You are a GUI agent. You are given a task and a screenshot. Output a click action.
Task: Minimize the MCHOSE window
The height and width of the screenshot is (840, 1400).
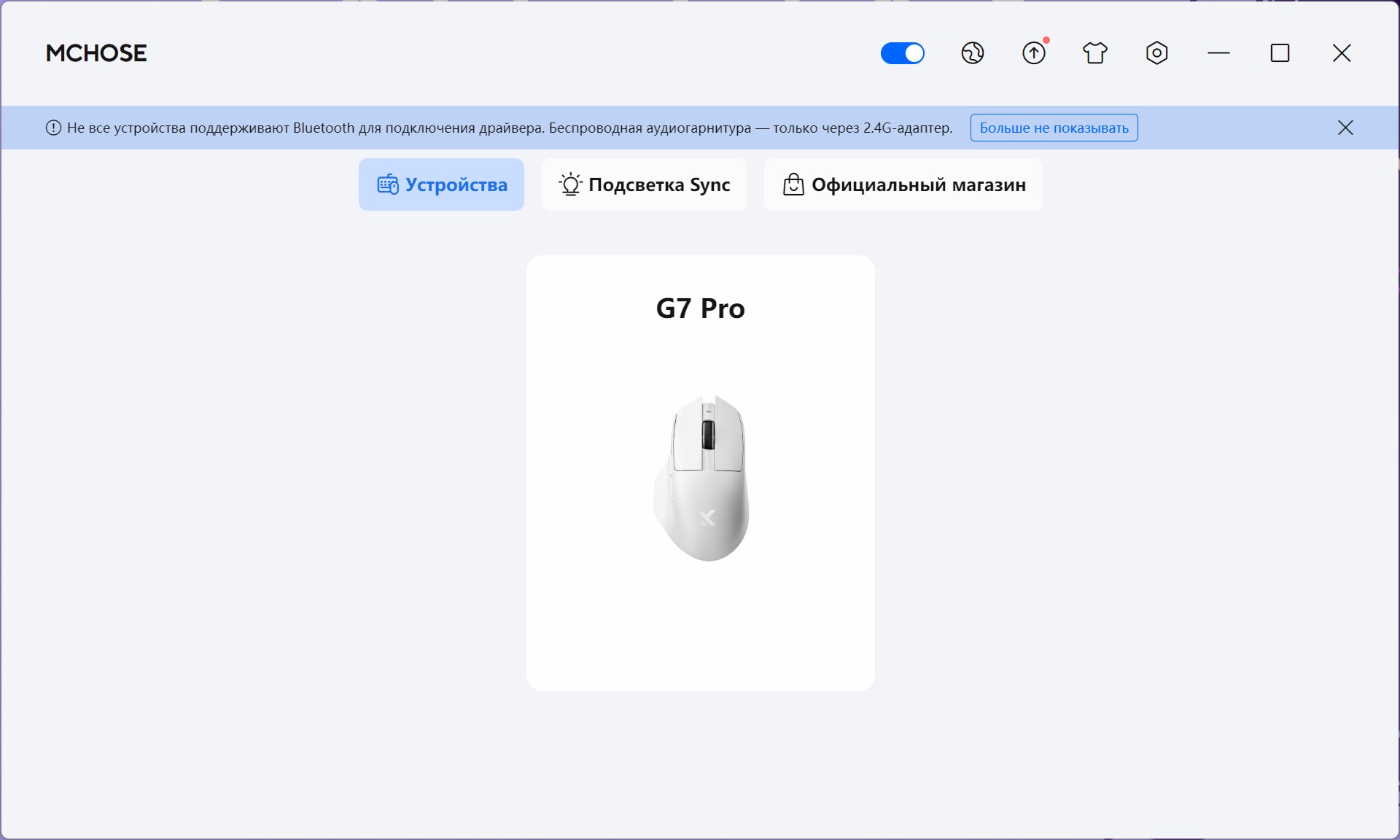(1218, 53)
